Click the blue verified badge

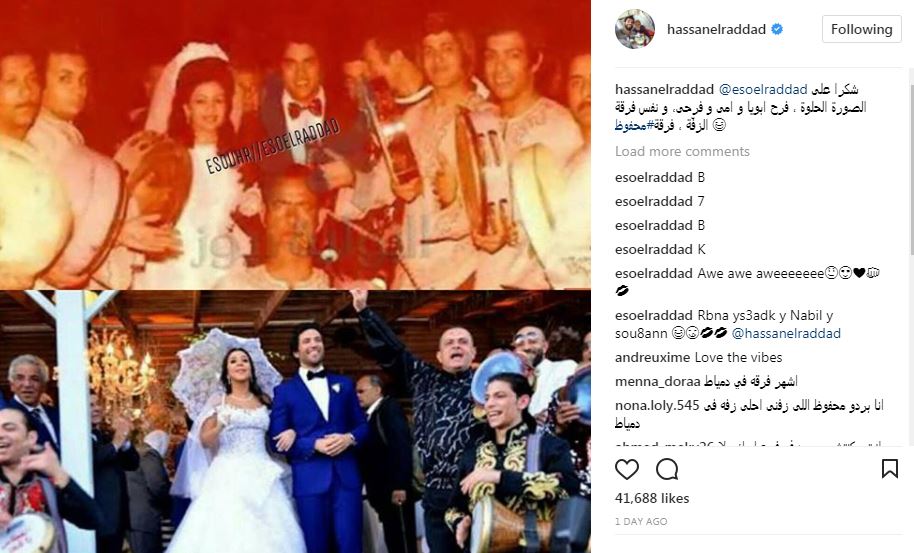click(x=777, y=29)
